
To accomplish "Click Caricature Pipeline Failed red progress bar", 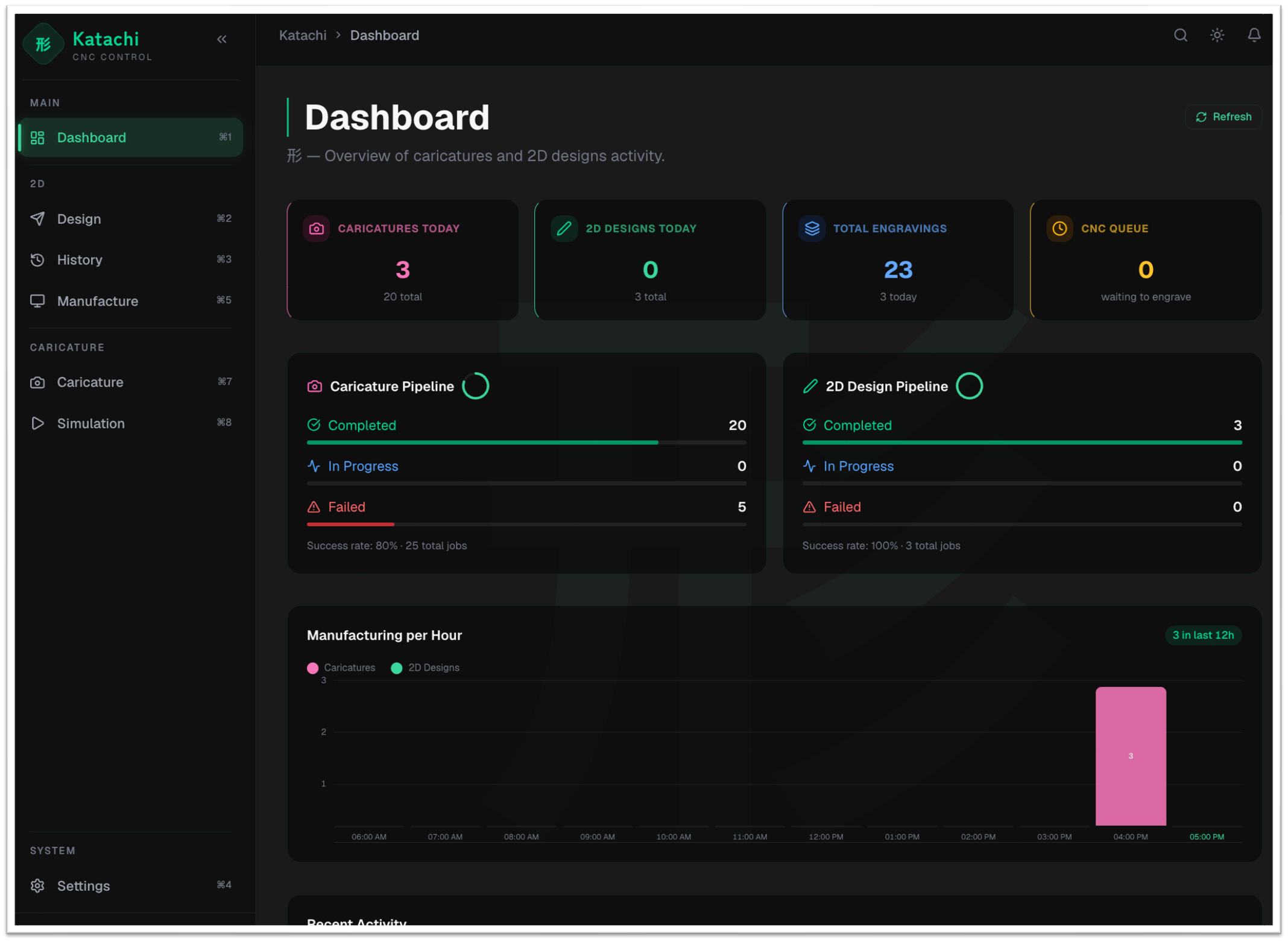I will point(350,525).
